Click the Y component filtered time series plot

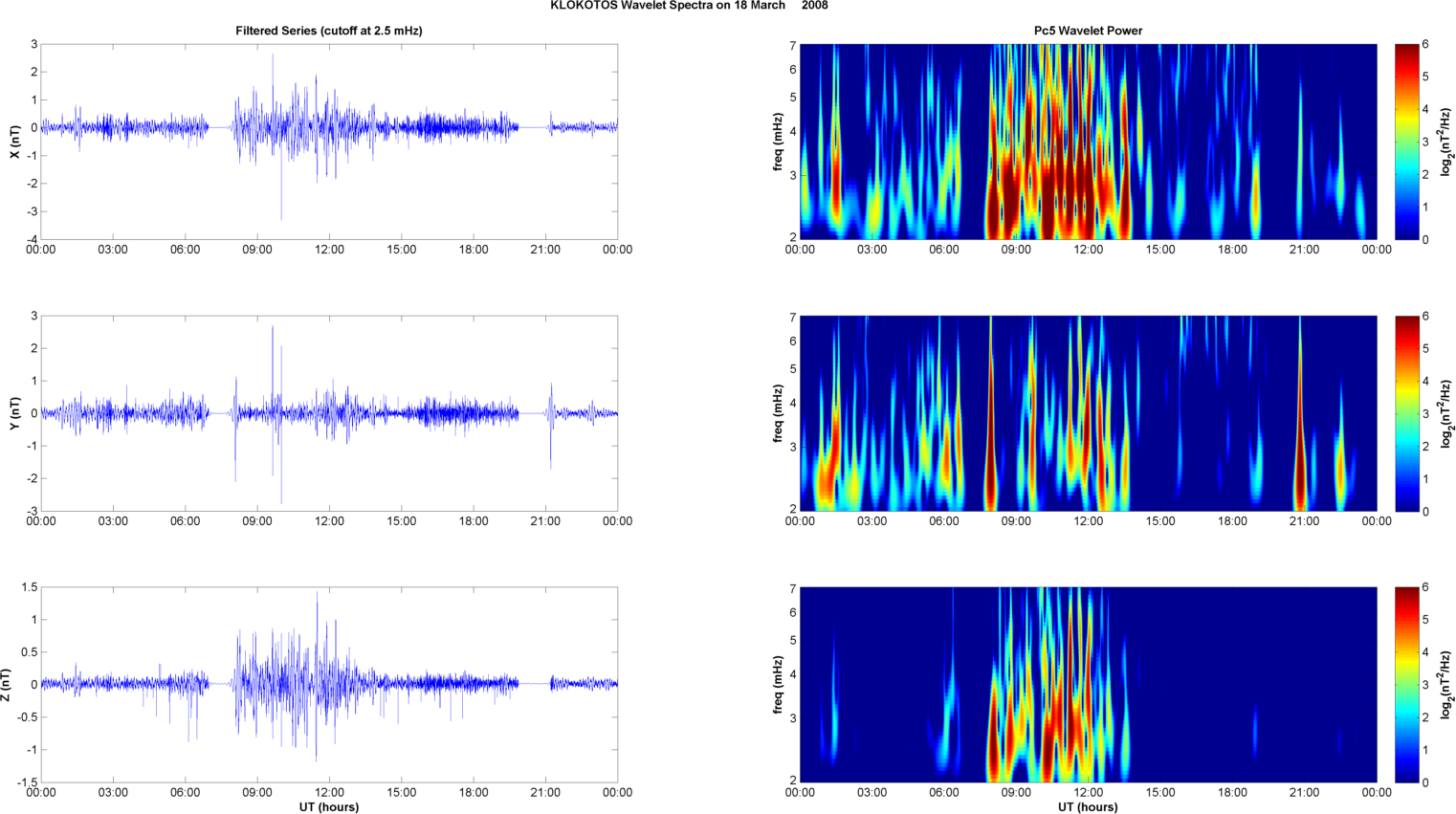pos(329,413)
